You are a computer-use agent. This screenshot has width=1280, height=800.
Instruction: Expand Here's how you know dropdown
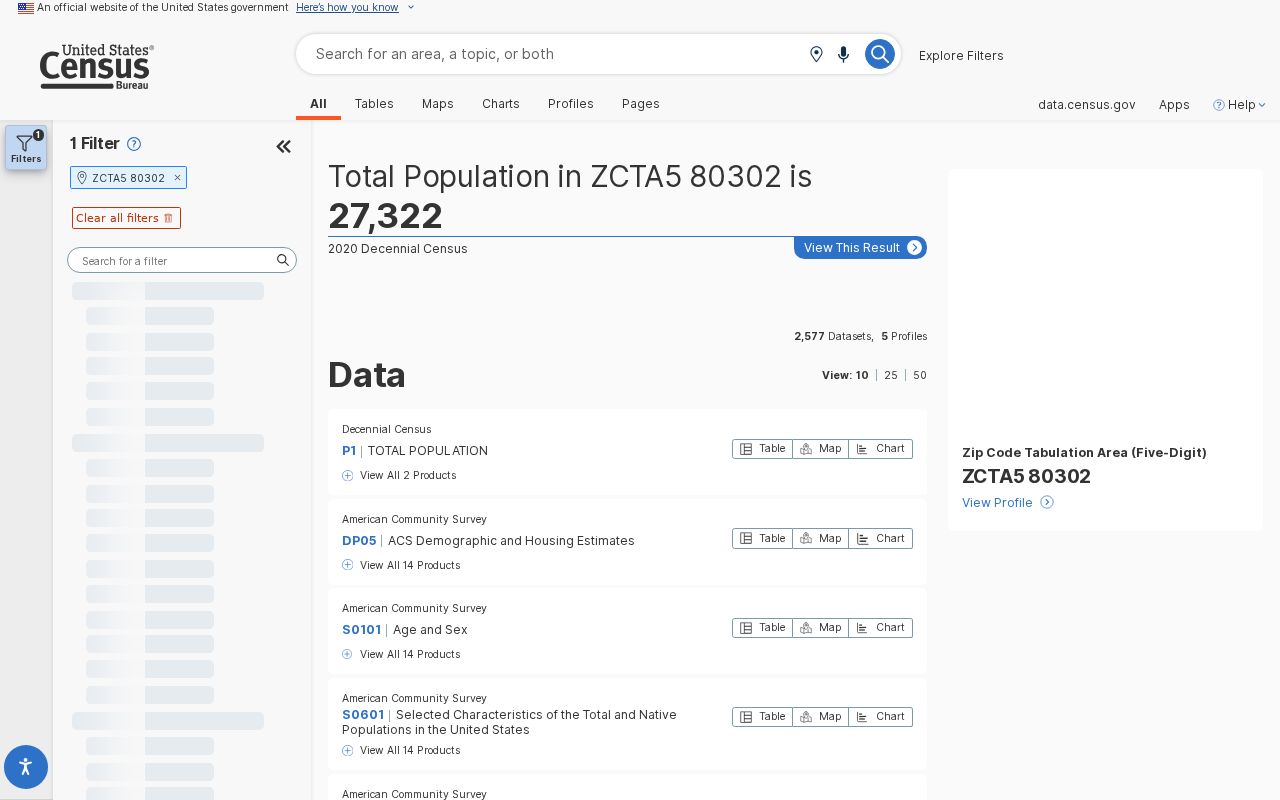pyautogui.click(x=355, y=7)
